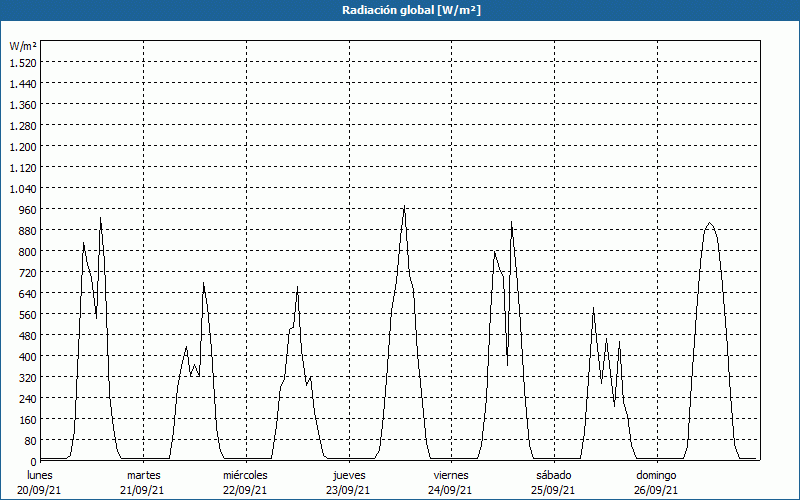Click Sunday's smooth radiation peak
Image resolution: width=800 pixels, height=500 pixels.
coord(710,223)
